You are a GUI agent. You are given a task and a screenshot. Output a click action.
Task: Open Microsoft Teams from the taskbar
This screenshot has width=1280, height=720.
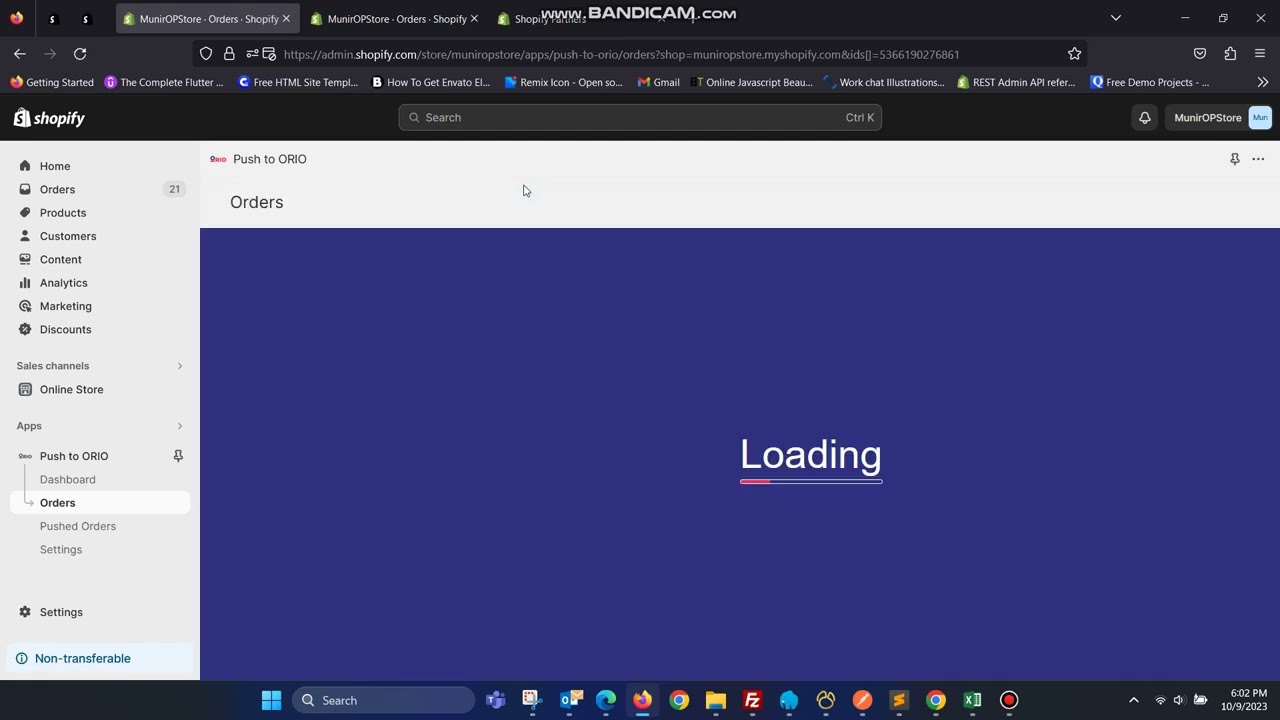[x=495, y=700]
